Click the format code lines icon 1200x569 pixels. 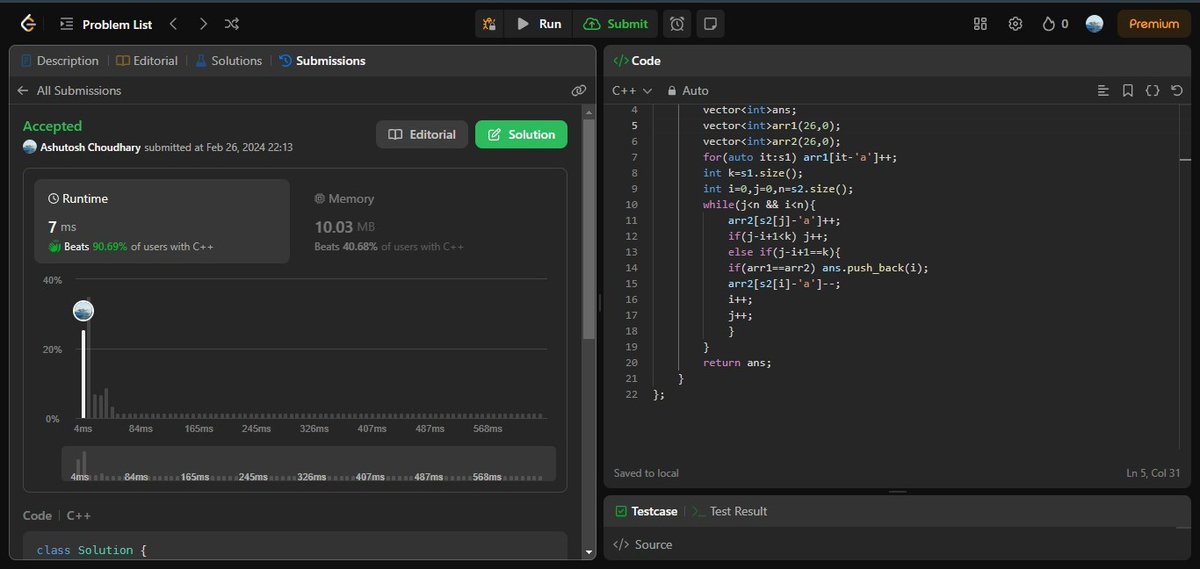(1103, 90)
